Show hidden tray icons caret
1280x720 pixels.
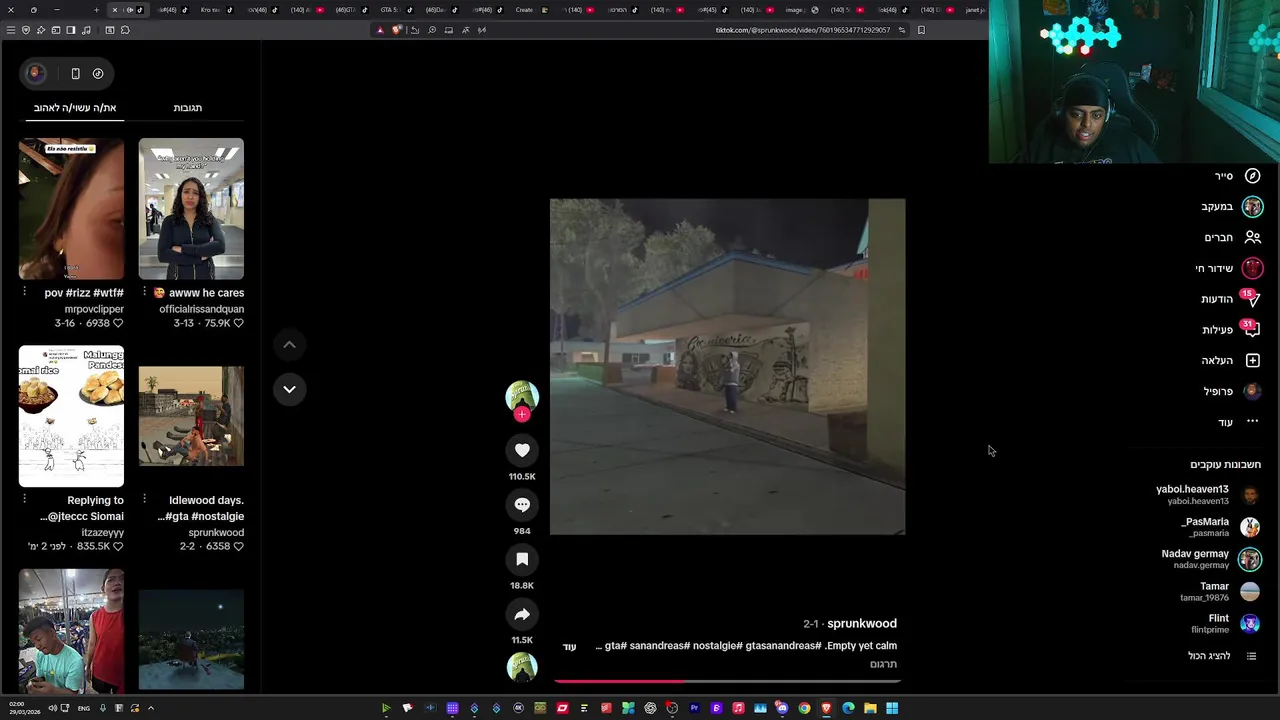151,708
